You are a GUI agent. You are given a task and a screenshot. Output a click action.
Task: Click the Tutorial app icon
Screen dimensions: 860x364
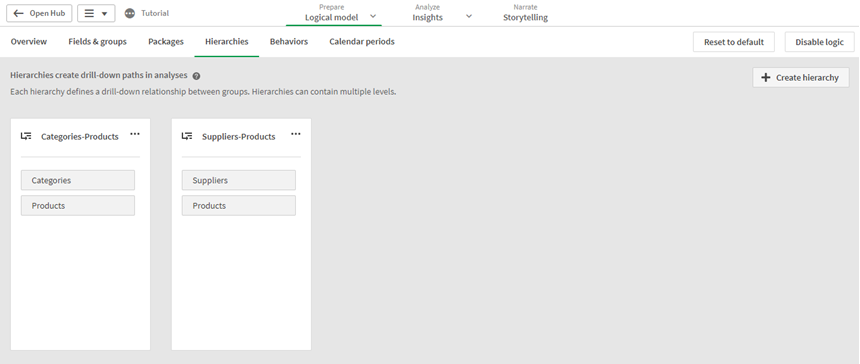(x=129, y=13)
